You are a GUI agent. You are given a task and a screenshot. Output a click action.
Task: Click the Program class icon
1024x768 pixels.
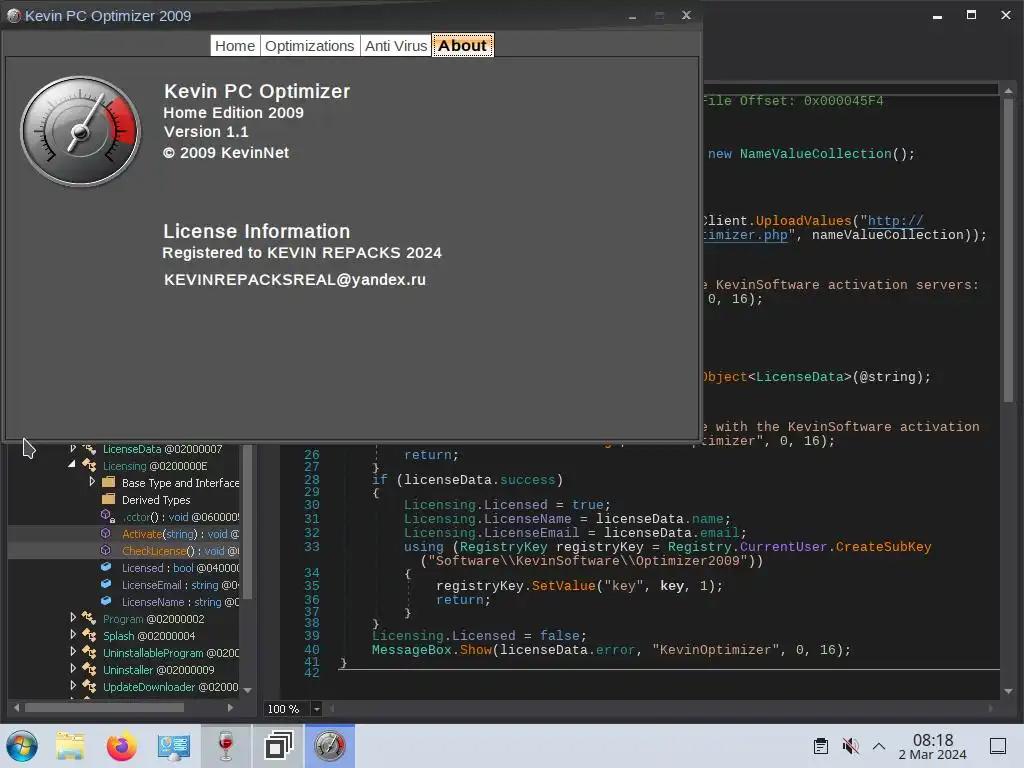point(89,618)
